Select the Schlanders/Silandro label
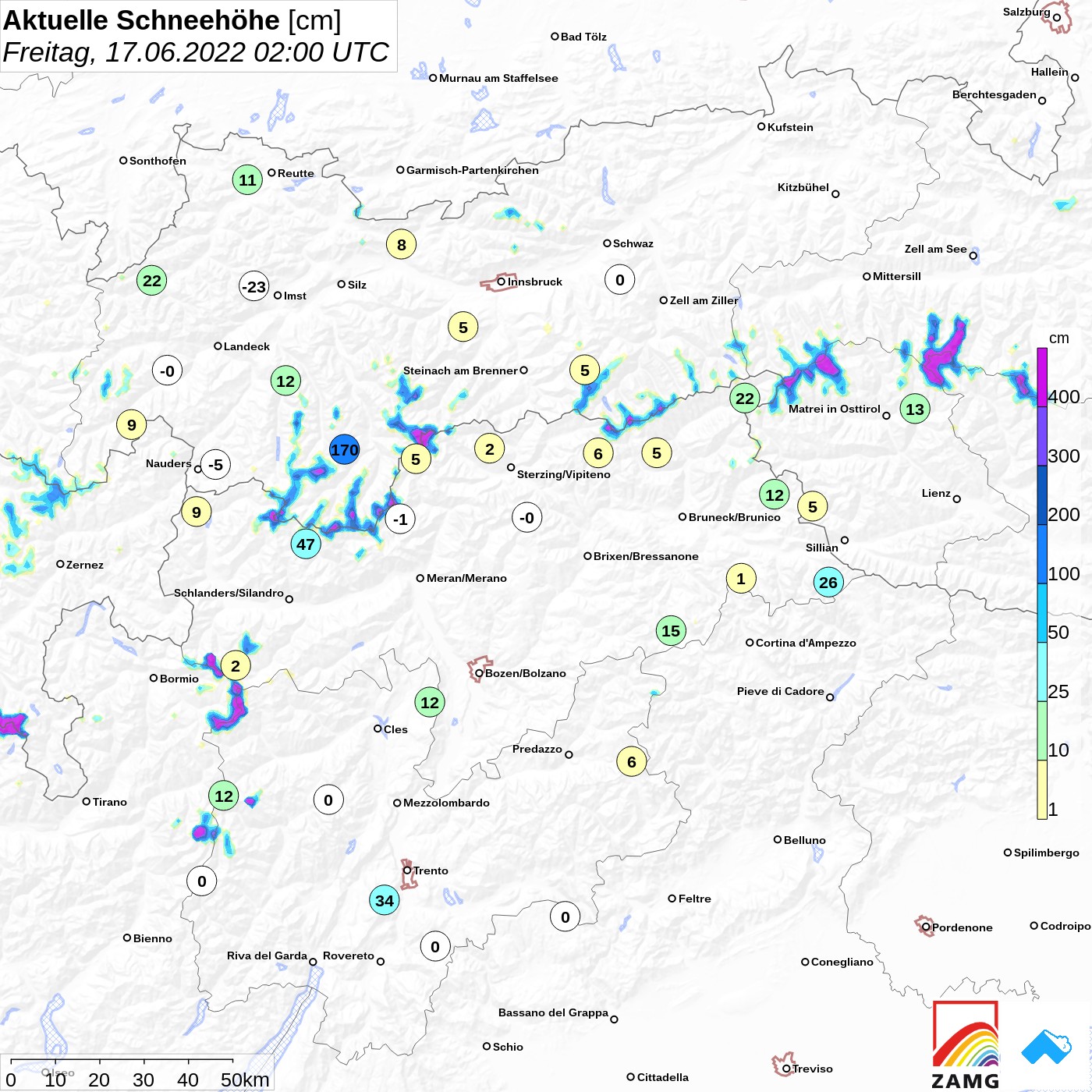This screenshot has height=1092, width=1092. coord(229,593)
